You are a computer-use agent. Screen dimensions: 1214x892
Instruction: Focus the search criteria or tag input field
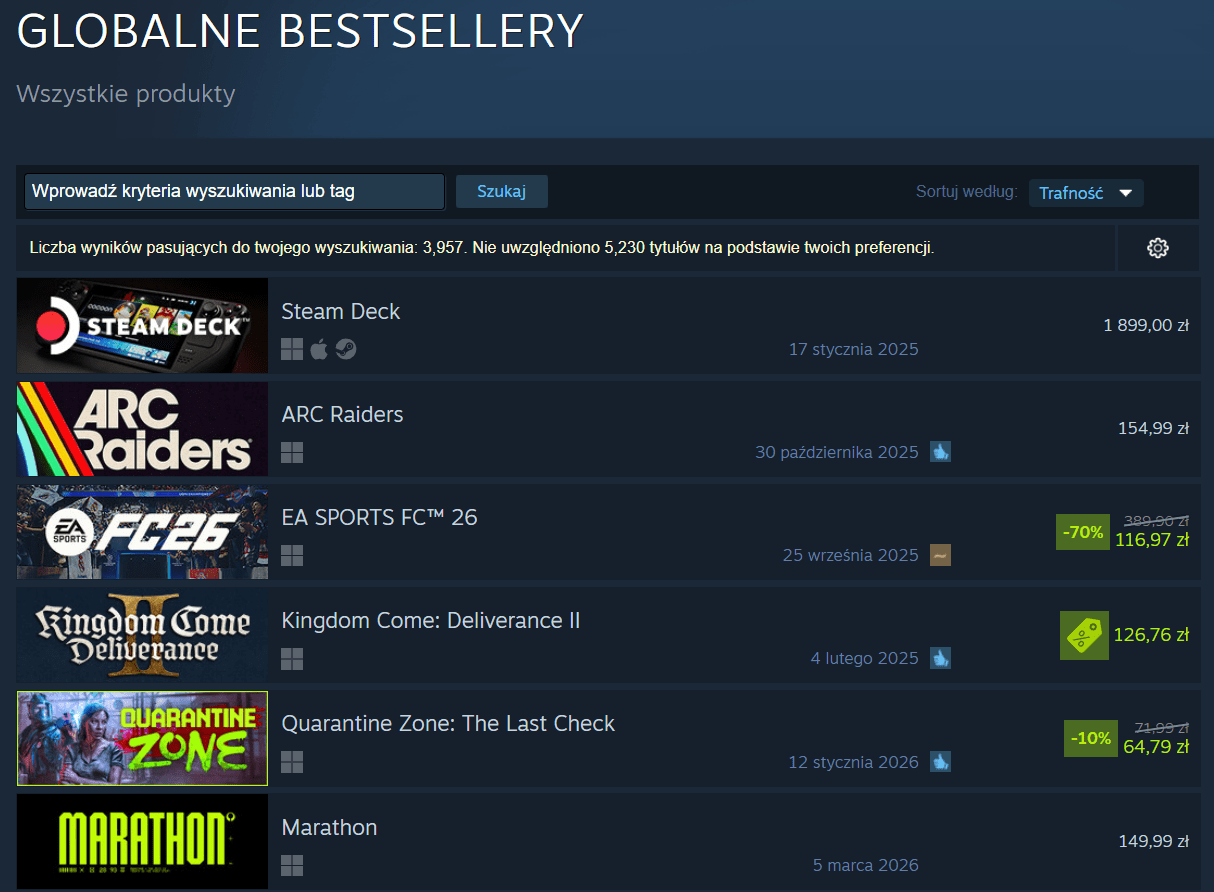(234, 192)
